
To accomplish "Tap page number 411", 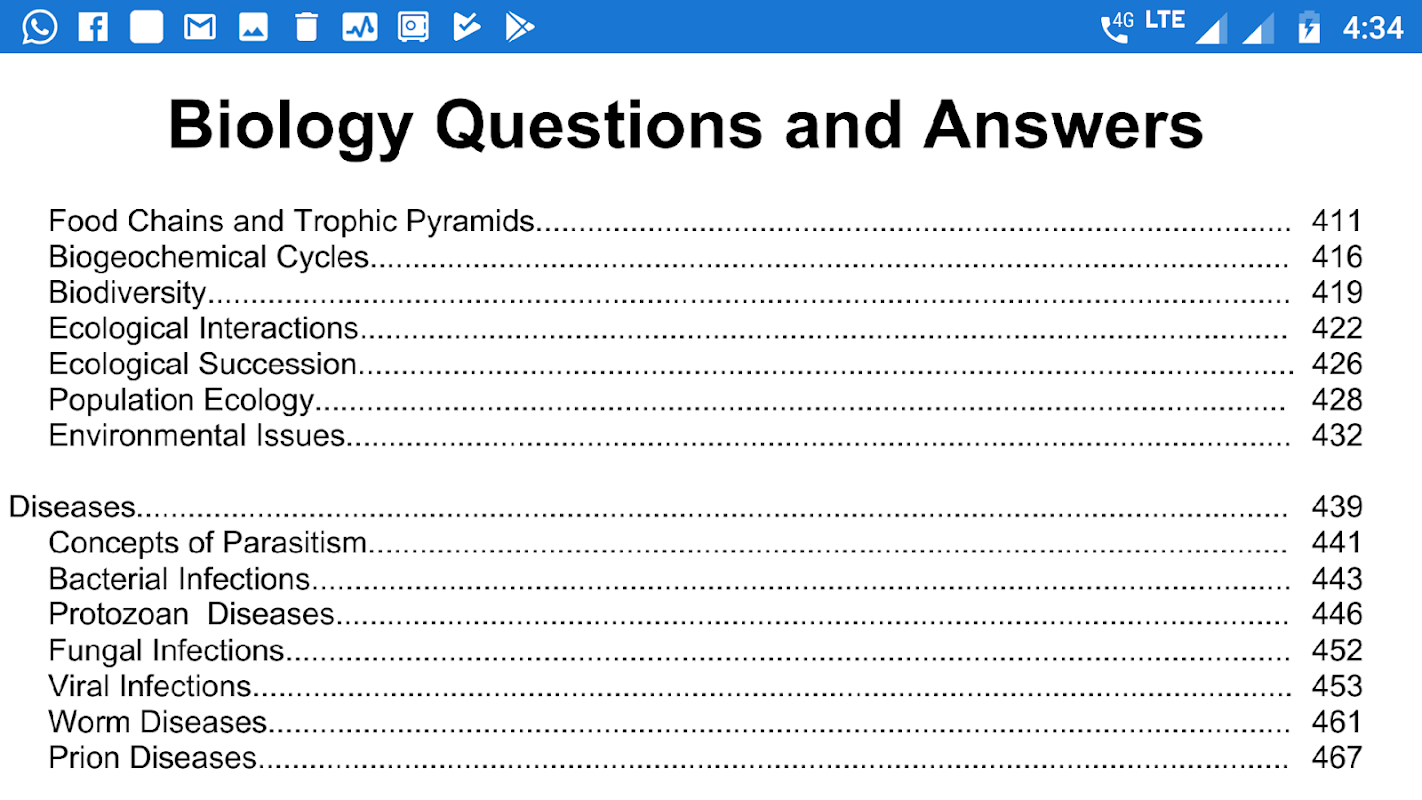I will 1337,221.
